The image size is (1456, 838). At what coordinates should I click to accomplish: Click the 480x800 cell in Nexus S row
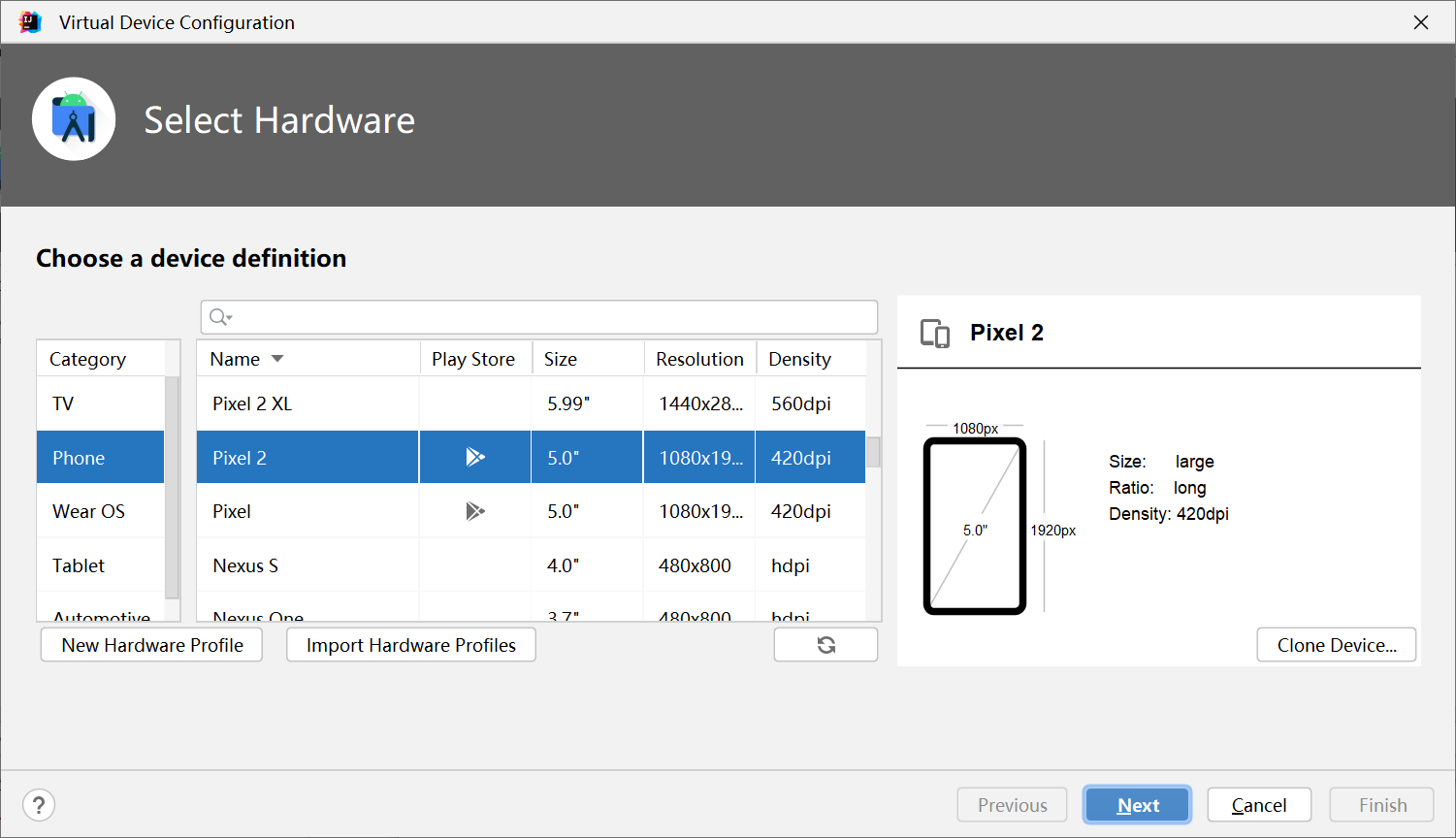699,565
